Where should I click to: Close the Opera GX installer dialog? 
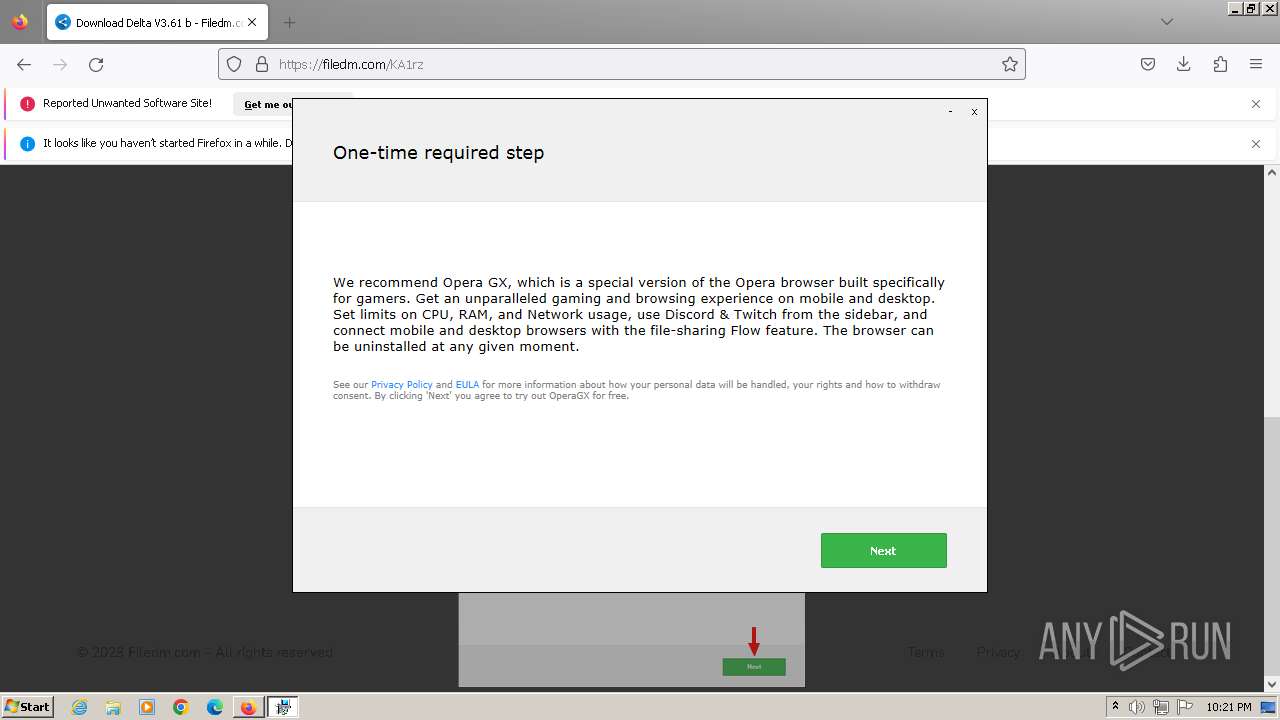974,112
